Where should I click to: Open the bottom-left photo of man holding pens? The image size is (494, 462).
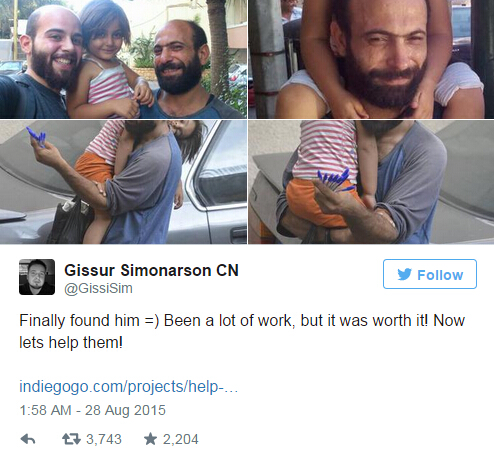tap(123, 182)
